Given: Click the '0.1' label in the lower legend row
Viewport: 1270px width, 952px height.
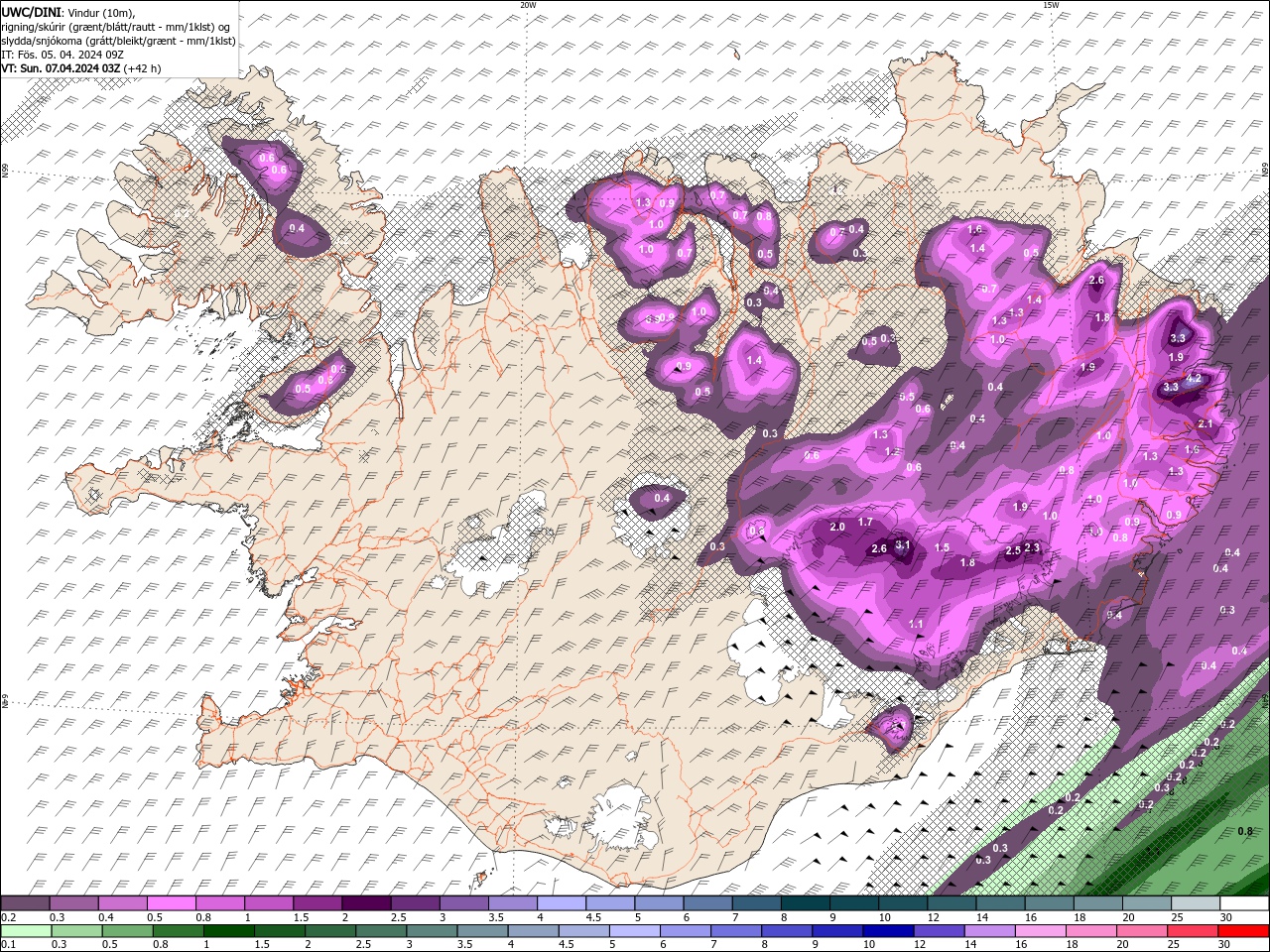Looking at the screenshot, I should [x=8, y=945].
